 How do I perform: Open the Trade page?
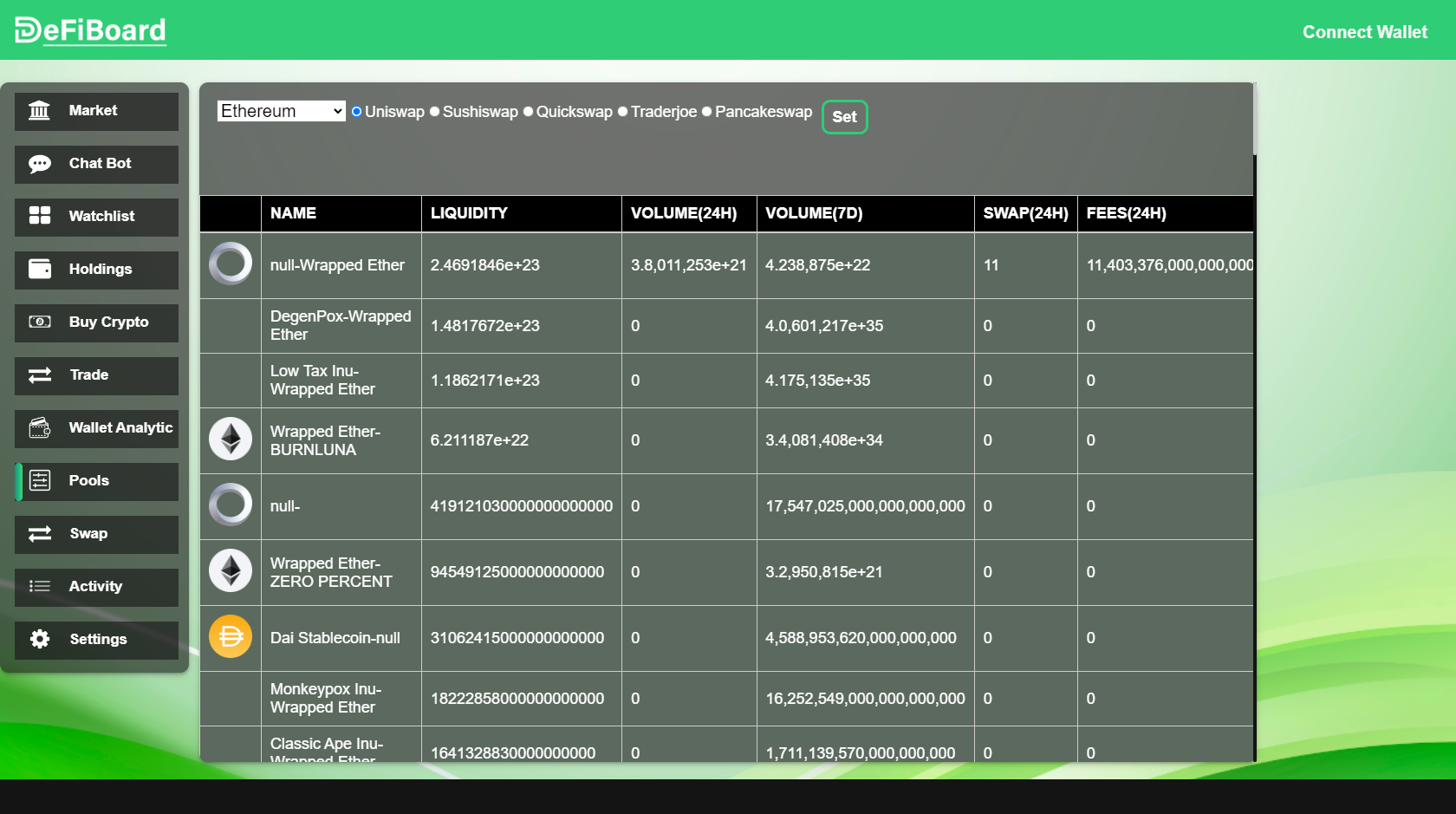pos(96,376)
